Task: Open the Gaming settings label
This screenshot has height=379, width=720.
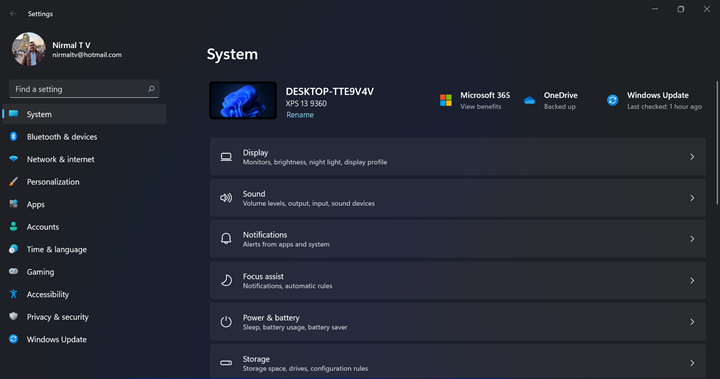Action: [x=40, y=272]
